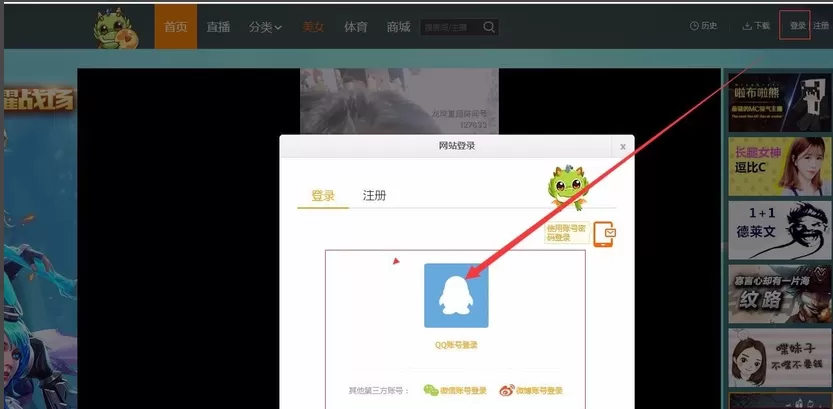Click 注册 in the top bar
Screen dimensions: 833x409
coord(821,25)
